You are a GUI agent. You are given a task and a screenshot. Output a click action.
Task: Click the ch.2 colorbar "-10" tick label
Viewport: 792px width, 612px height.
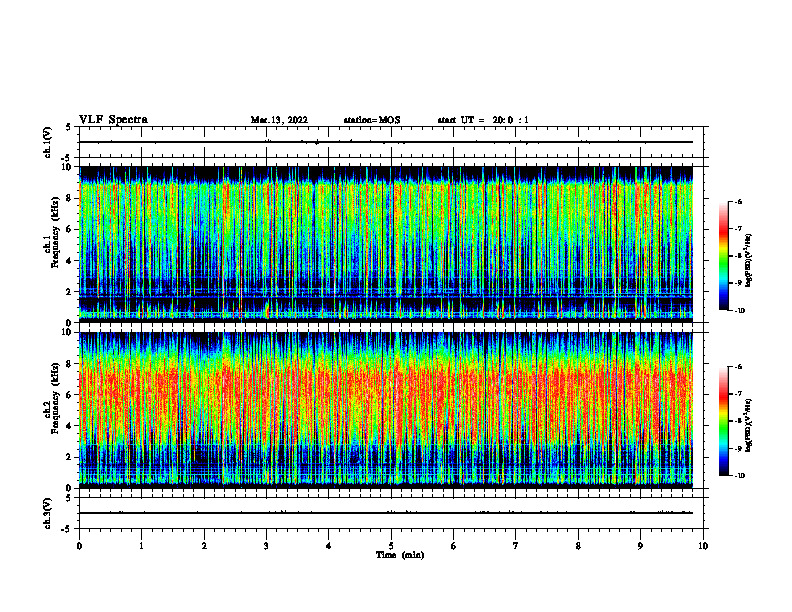pos(739,475)
